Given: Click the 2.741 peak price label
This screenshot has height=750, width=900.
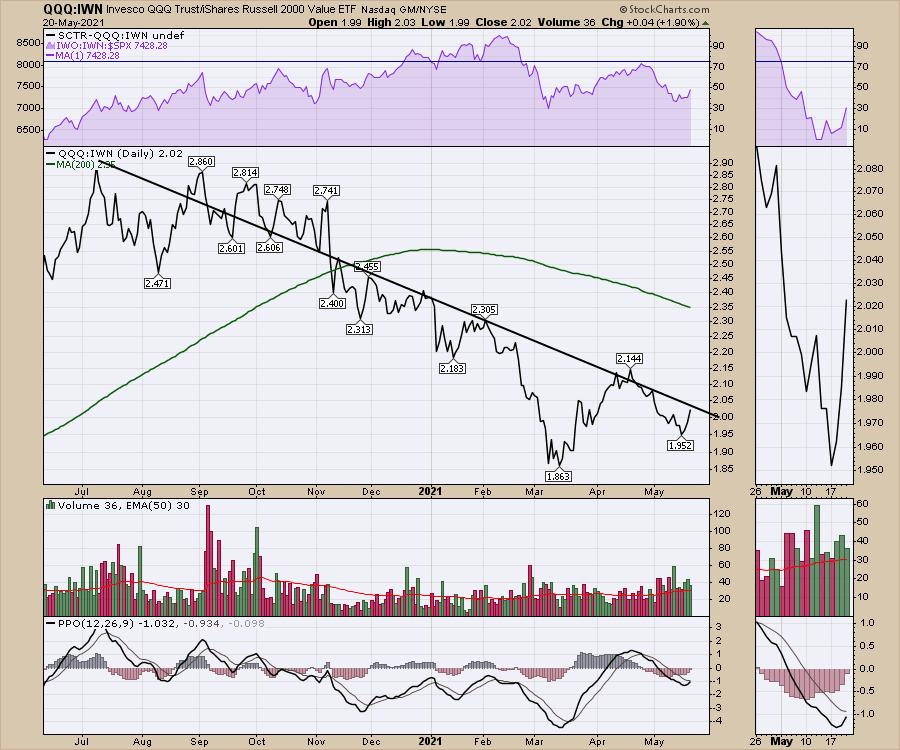Looking at the screenshot, I should [327, 191].
